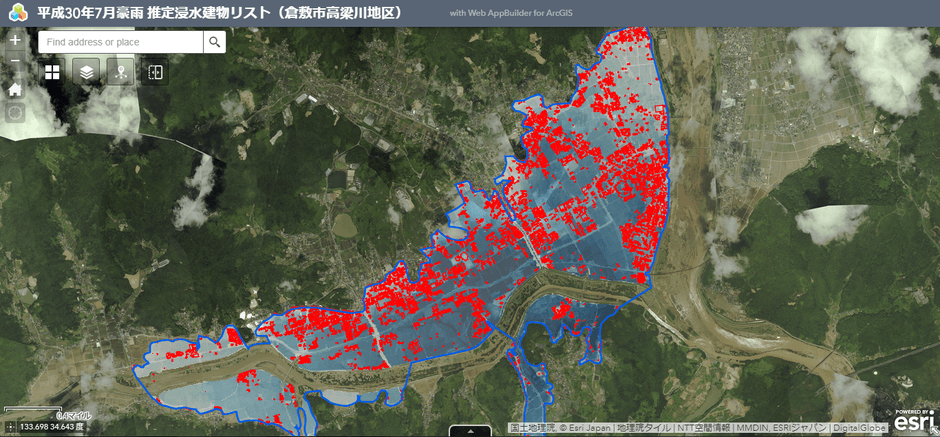Open the layer list widget

(x=87, y=73)
